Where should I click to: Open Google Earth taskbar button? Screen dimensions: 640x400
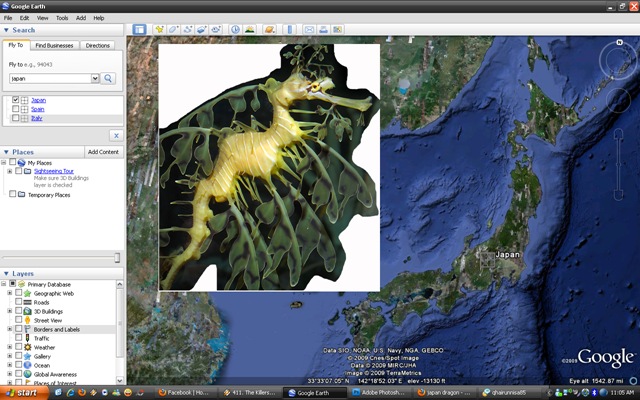(313, 393)
